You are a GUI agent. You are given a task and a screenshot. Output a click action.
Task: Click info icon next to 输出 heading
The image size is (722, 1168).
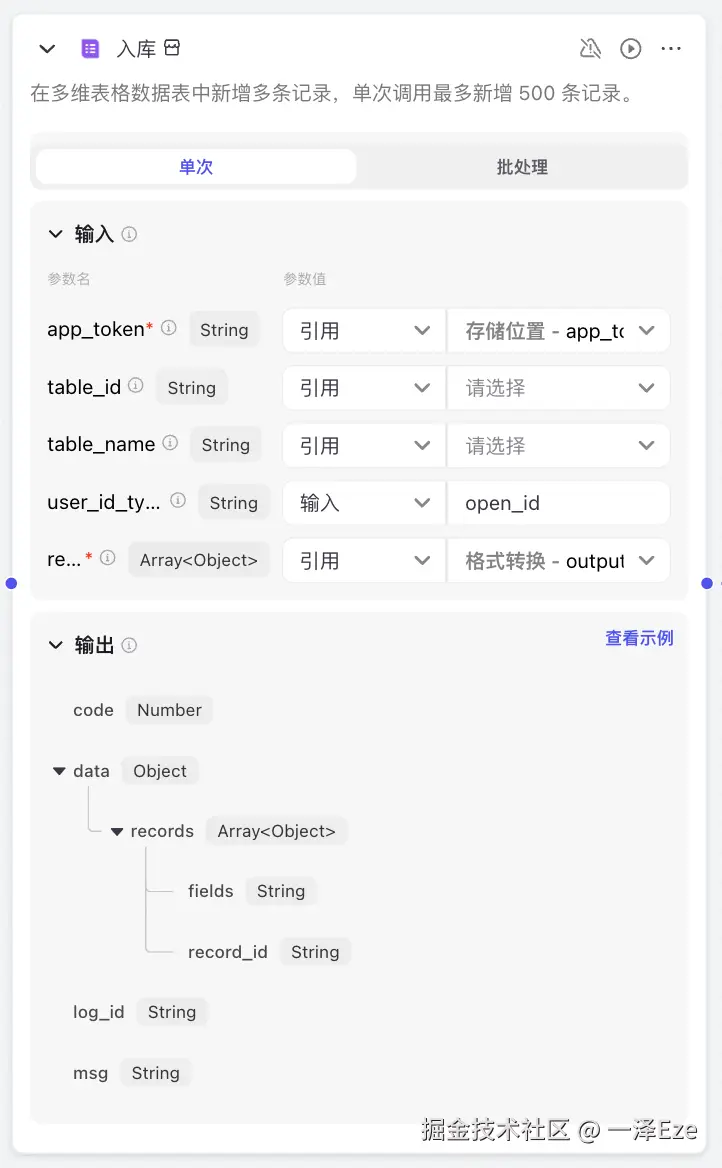point(129,646)
